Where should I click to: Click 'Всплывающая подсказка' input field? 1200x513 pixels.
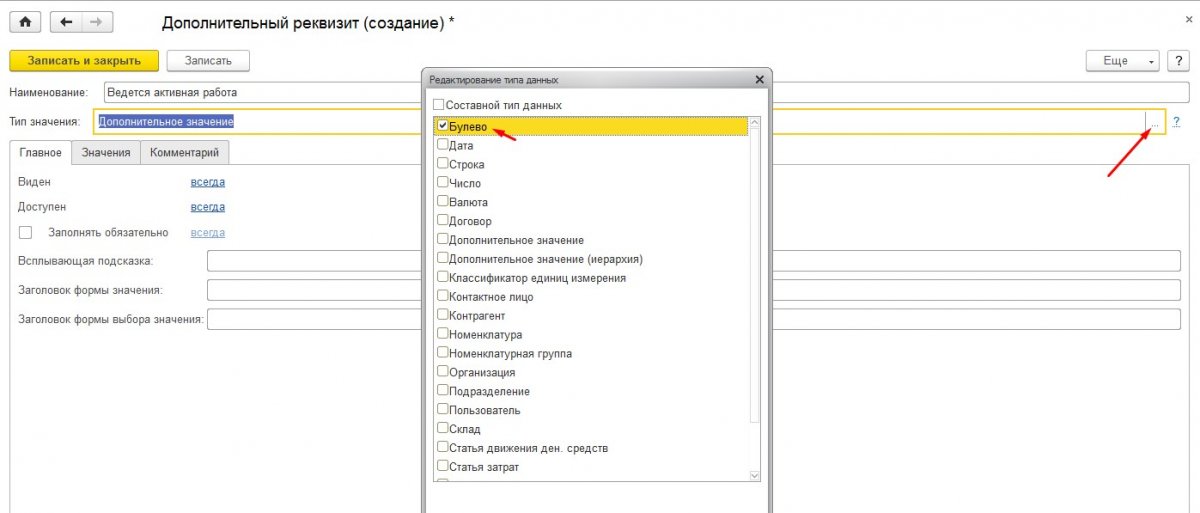(x=694, y=261)
